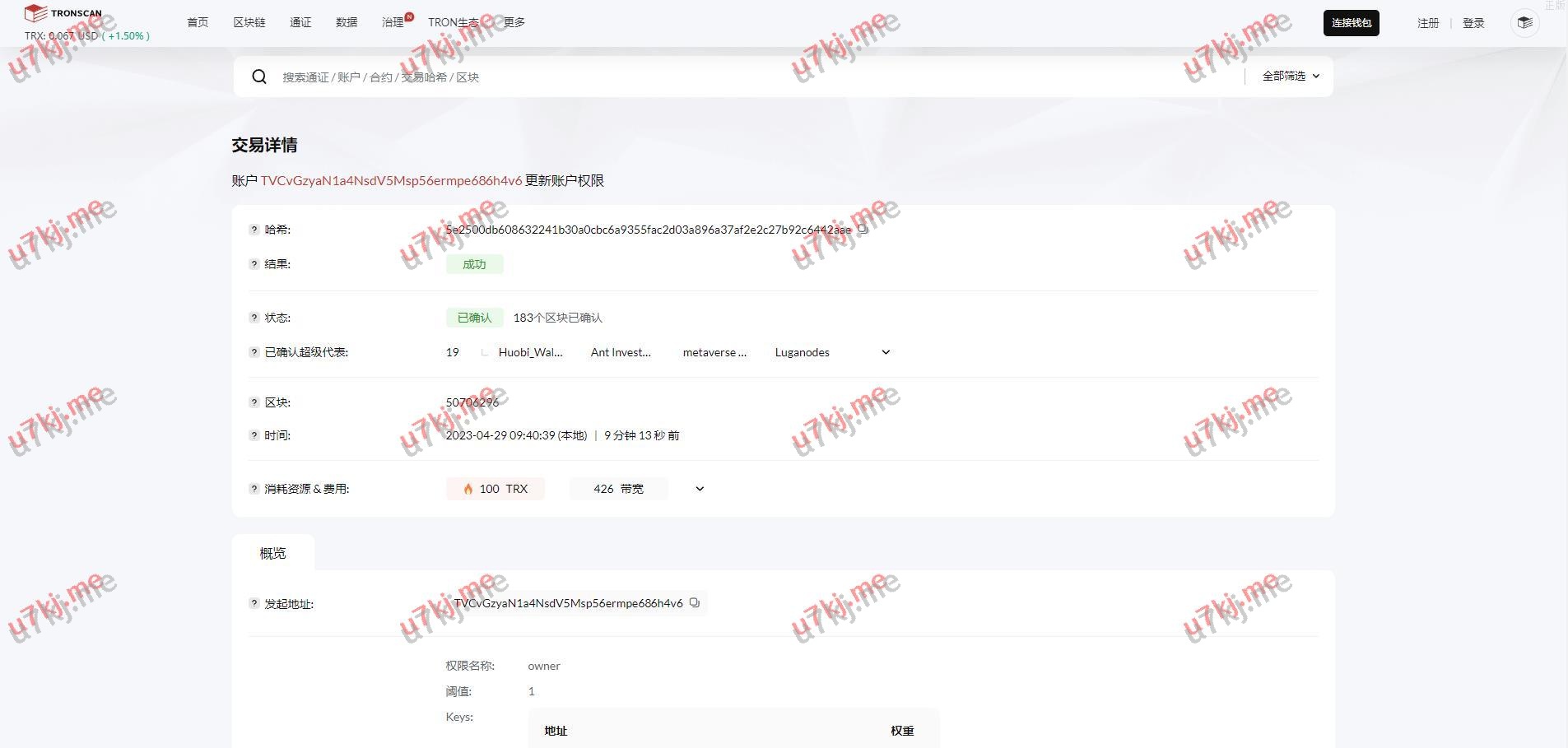This screenshot has width=1568, height=748.
Task: Open the 全部筛选 filter dropdown
Action: [1290, 76]
